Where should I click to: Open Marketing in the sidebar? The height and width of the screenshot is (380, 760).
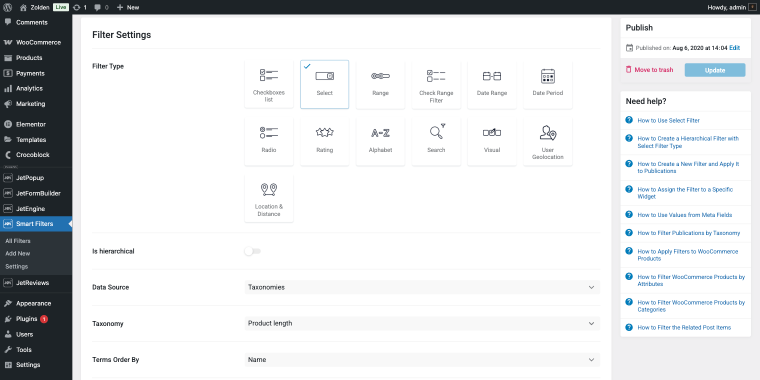pyautogui.click(x=36, y=104)
